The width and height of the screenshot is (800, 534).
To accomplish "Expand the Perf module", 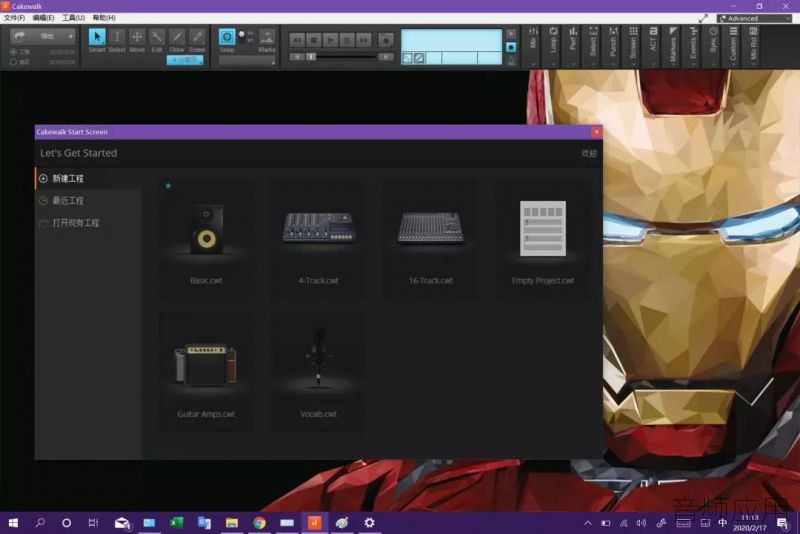I will (x=573, y=46).
